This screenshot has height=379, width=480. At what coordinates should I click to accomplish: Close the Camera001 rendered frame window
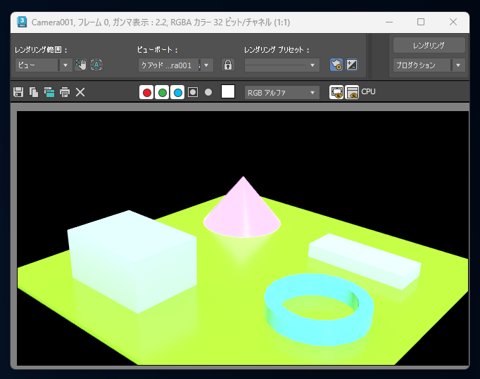click(453, 22)
